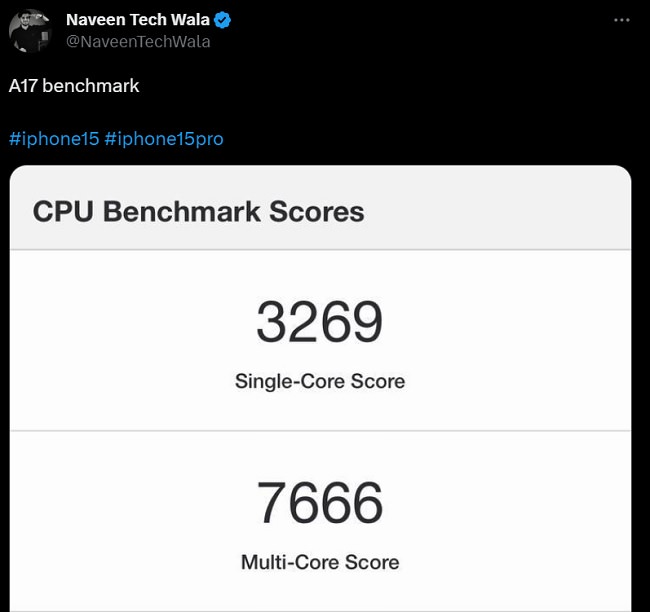The width and height of the screenshot is (650, 612).
Task: Select the "Single-Core Score" label
Action: click(320, 381)
